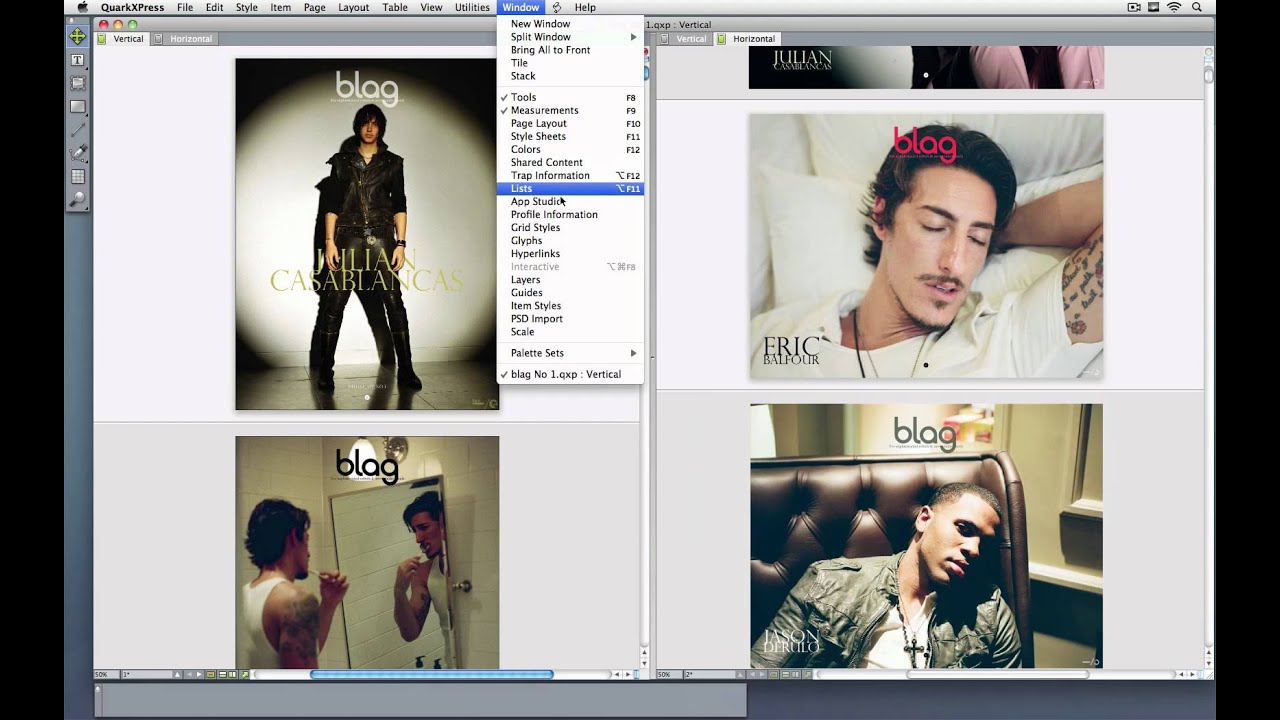
Task: Click left window's next page arrow
Action: click(x=199, y=674)
